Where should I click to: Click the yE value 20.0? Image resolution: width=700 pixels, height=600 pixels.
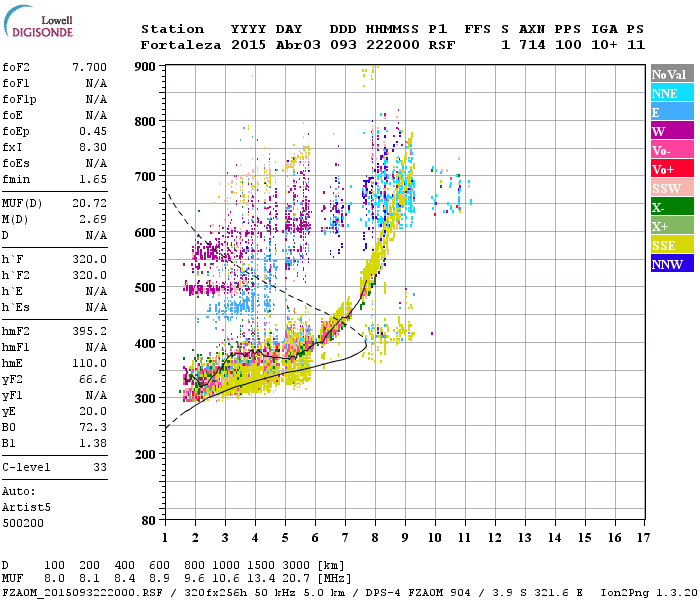pyautogui.click(x=93, y=411)
